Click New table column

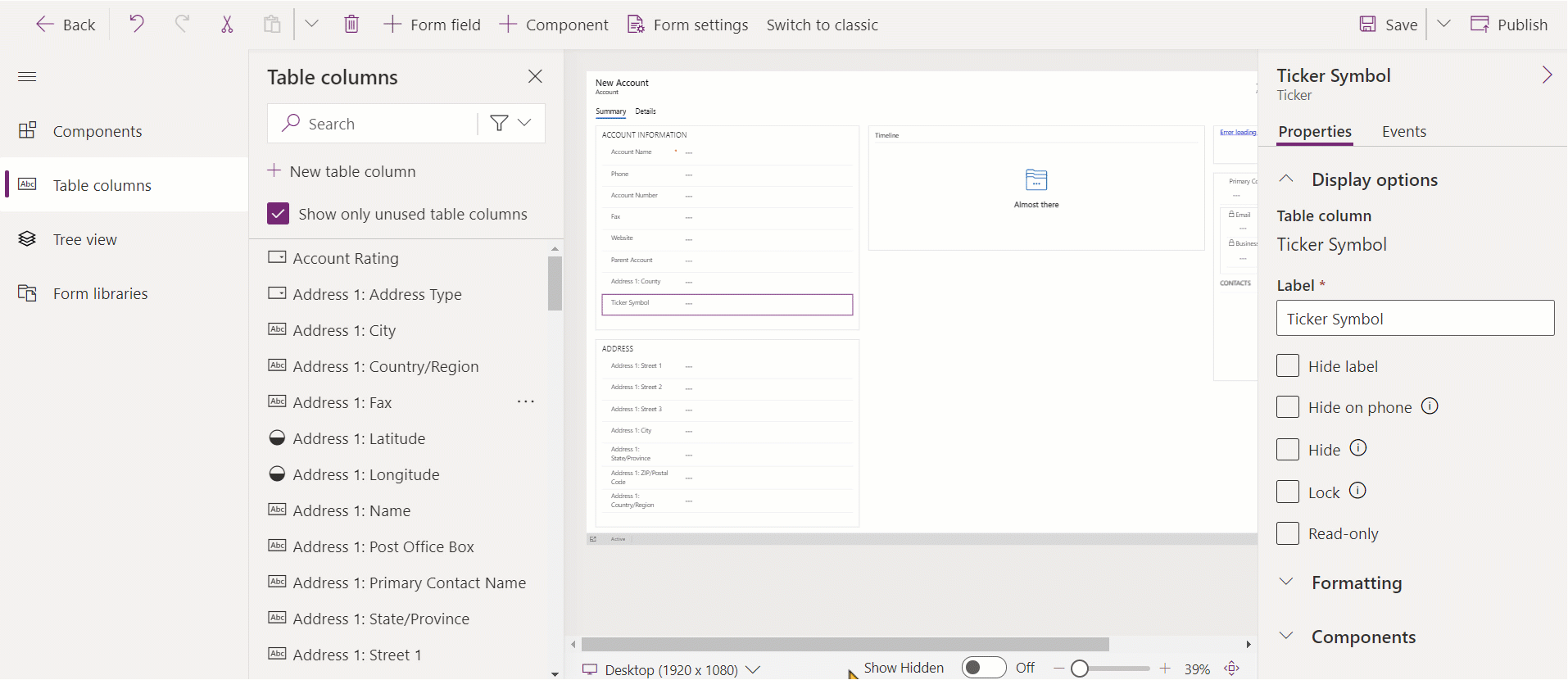click(x=342, y=171)
